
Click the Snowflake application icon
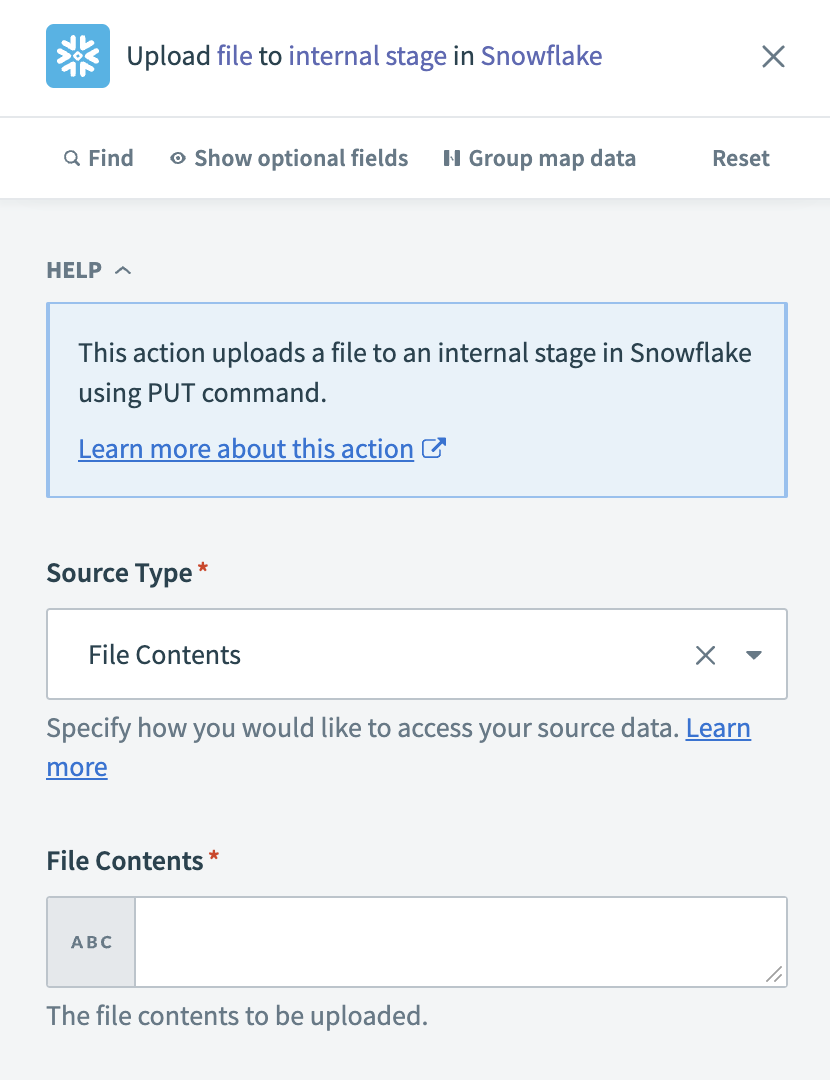coord(77,57)
